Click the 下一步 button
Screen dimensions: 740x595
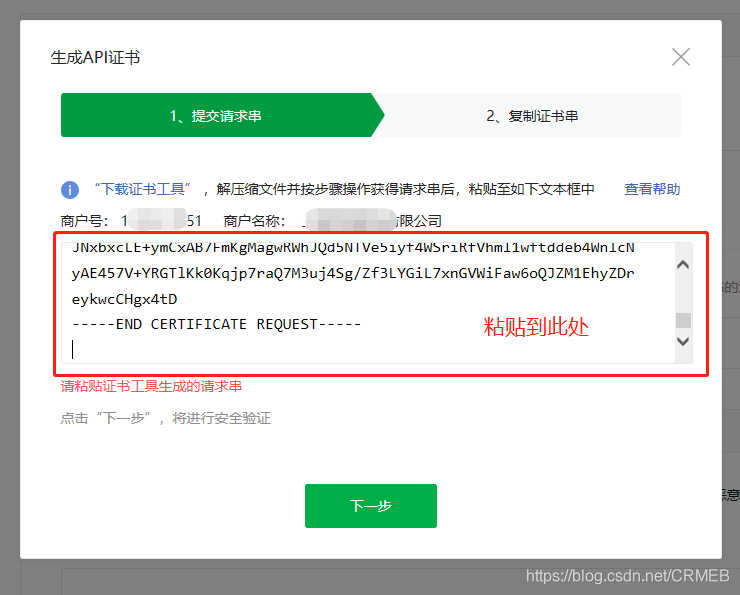pyautogui.click(x=370, y=506)
